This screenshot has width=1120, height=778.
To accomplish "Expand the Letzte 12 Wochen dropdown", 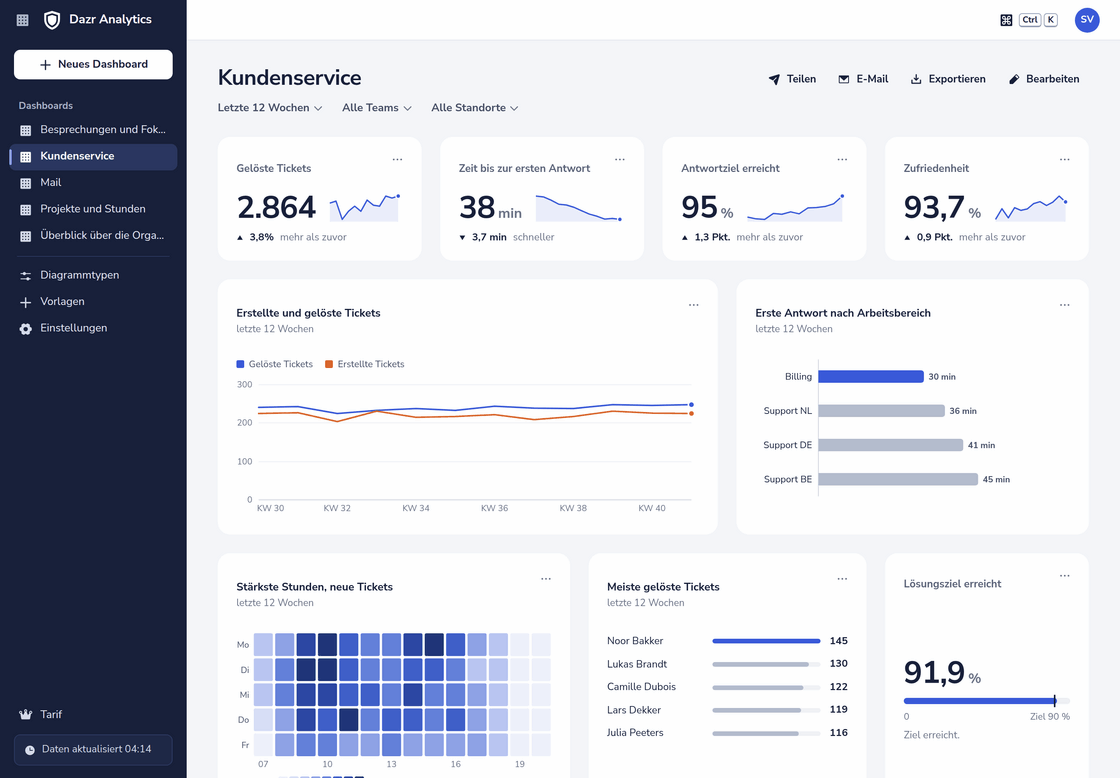I will coord(270,108).
